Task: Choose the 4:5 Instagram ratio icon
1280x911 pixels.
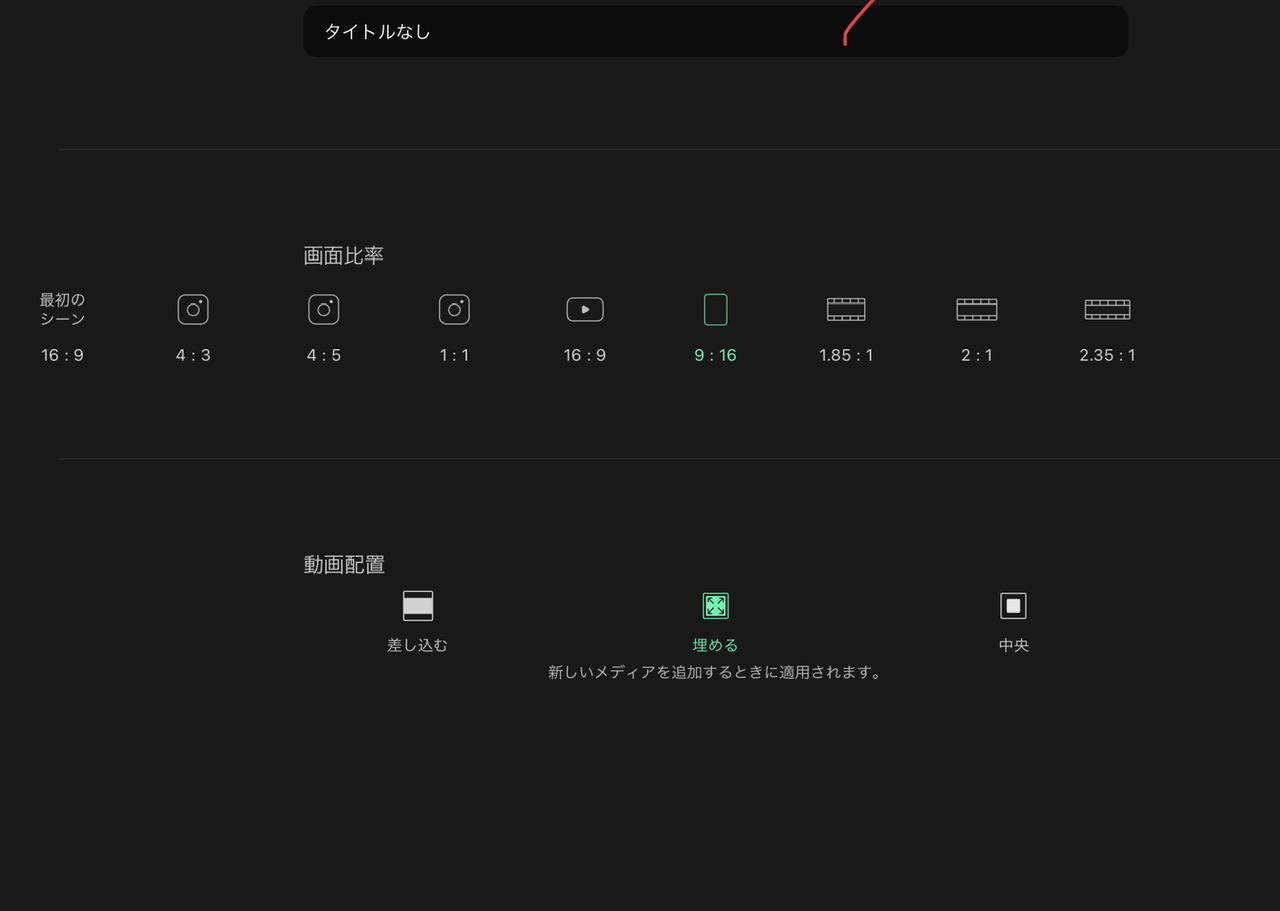Action: click(x=324, y=309)
